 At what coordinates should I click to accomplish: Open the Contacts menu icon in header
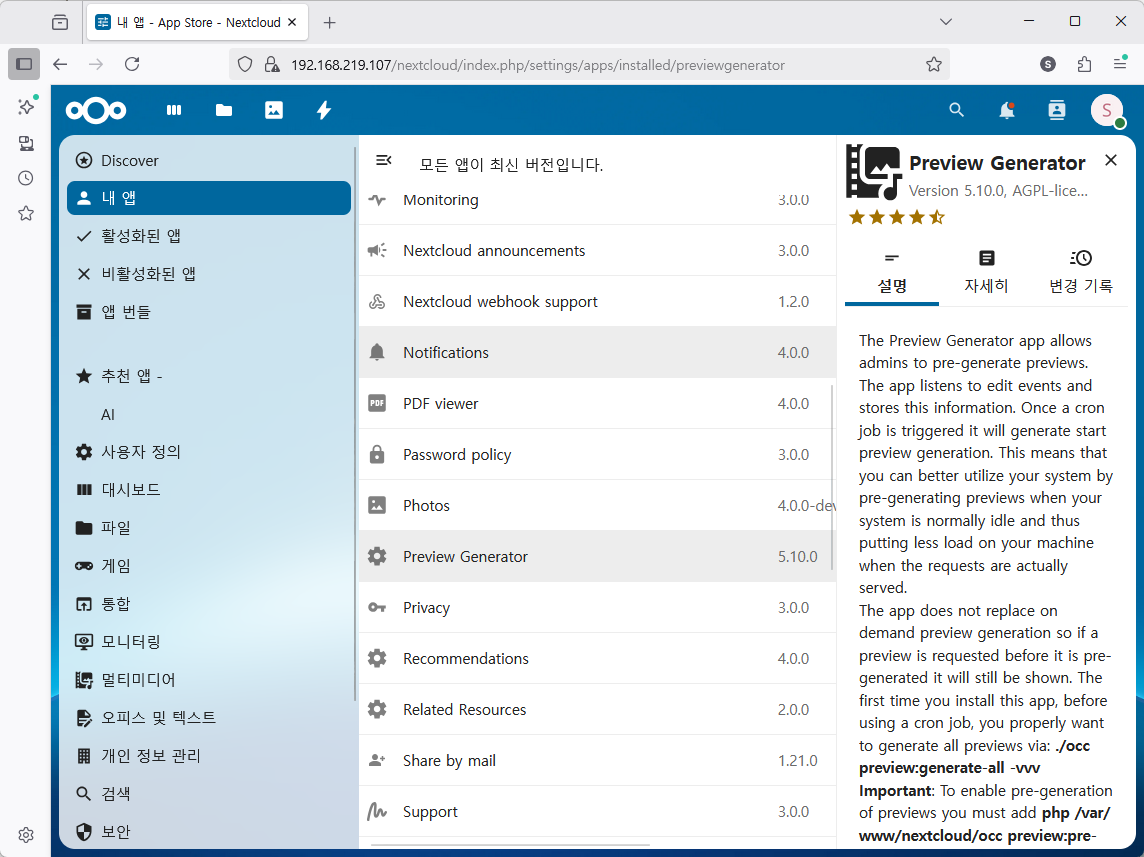[x=1056, y=110]
